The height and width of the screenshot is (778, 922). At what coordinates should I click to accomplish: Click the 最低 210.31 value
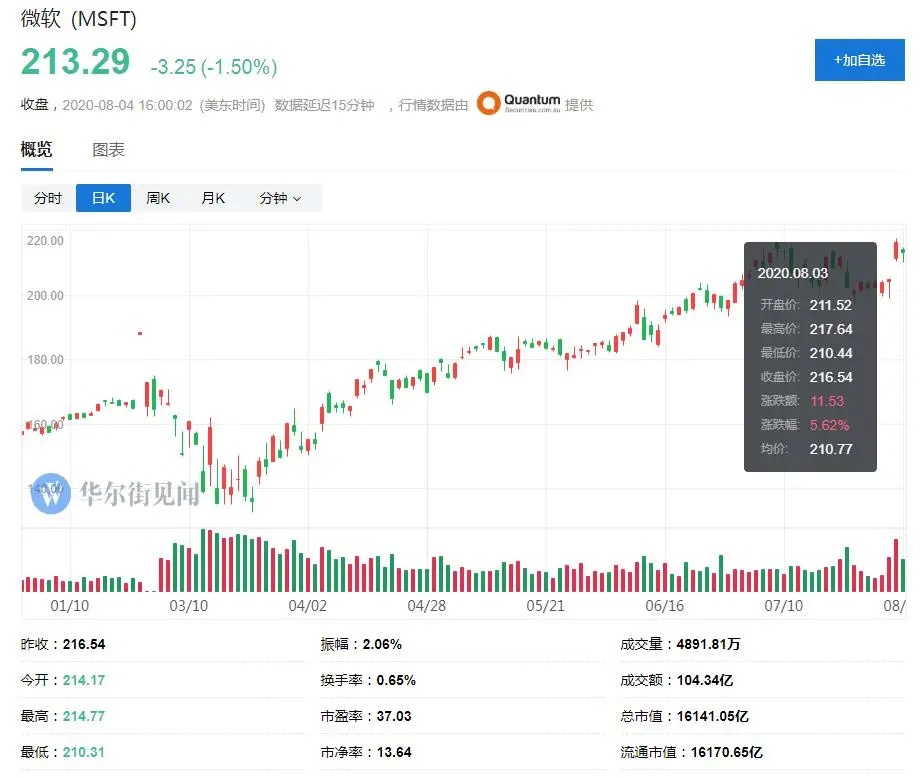click(83, 752)
